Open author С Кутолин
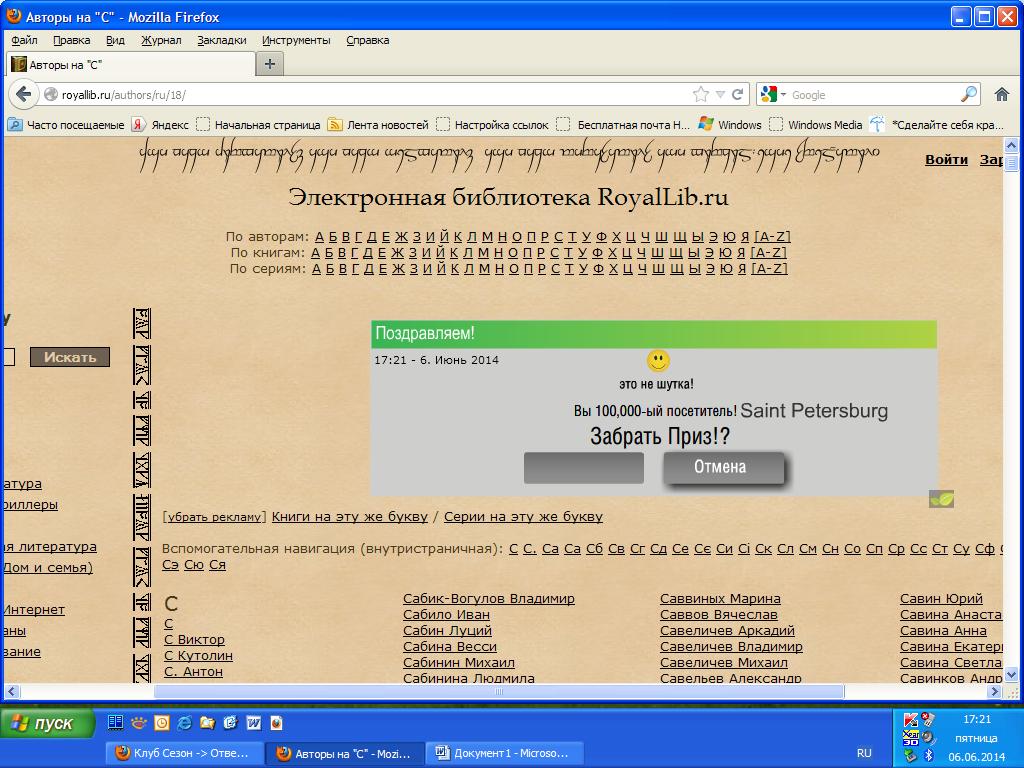The width and height of the screenshot is (1024, 768). (x=198, y=655)
